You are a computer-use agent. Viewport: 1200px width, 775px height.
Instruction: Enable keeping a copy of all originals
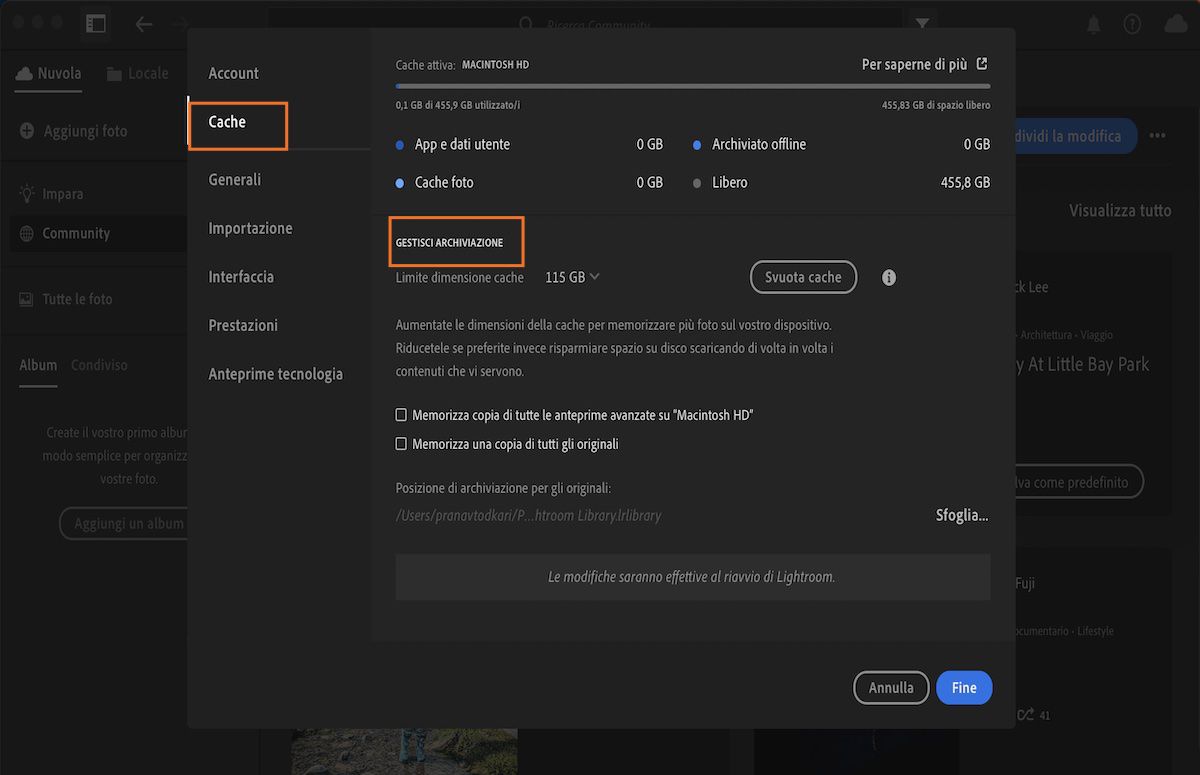click(x=401, y=443)
